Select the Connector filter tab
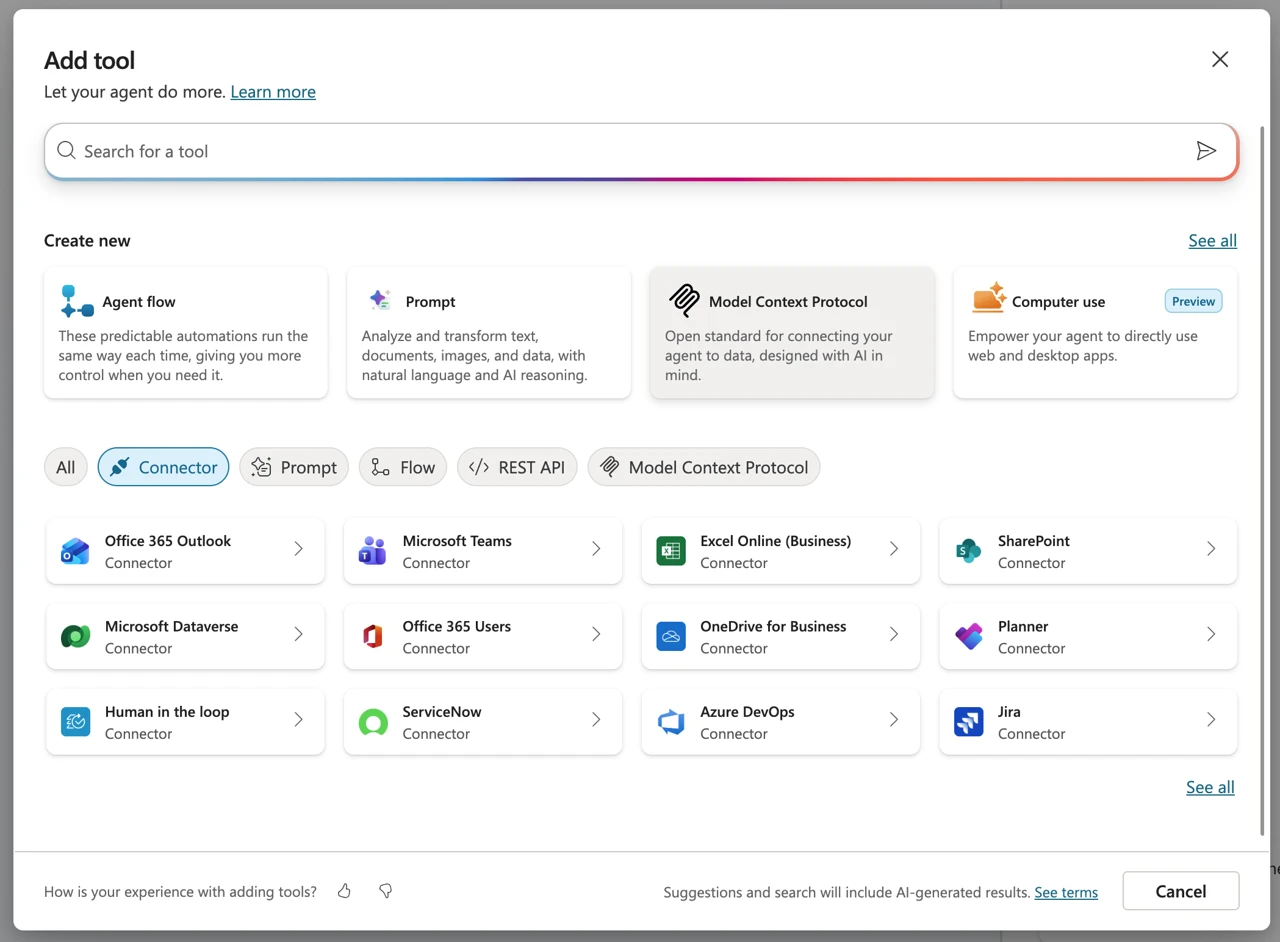1280x942 pixels. 163,467
